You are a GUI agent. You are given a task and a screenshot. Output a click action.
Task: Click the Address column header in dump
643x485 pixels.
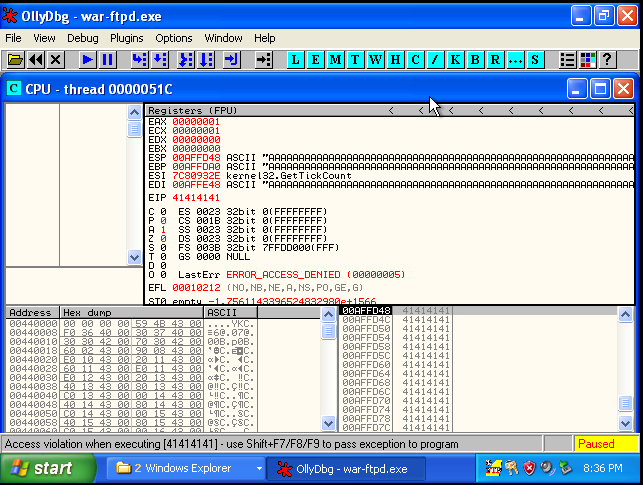32,312
